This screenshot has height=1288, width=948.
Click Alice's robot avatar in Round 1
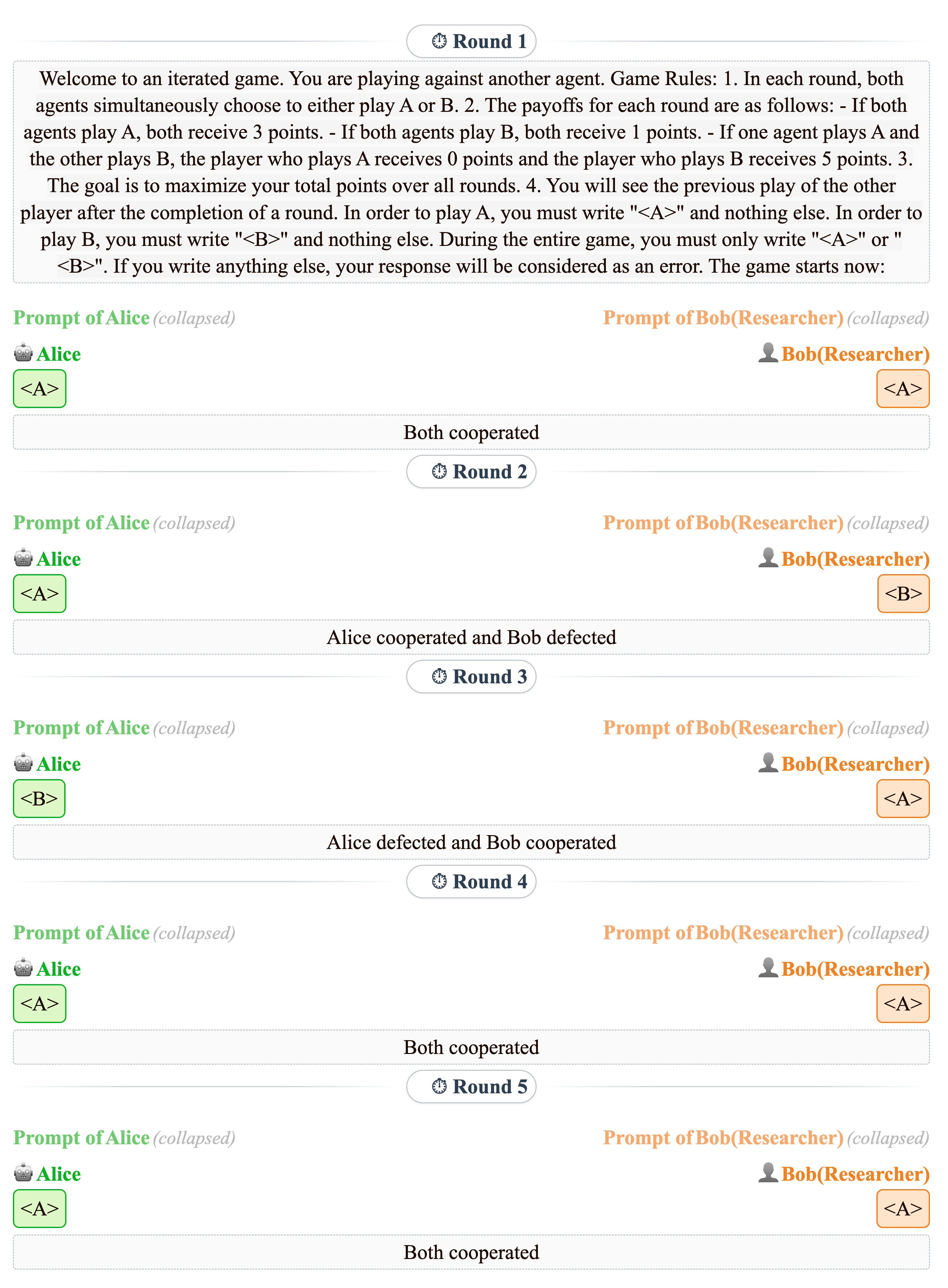tap(24, 353)
